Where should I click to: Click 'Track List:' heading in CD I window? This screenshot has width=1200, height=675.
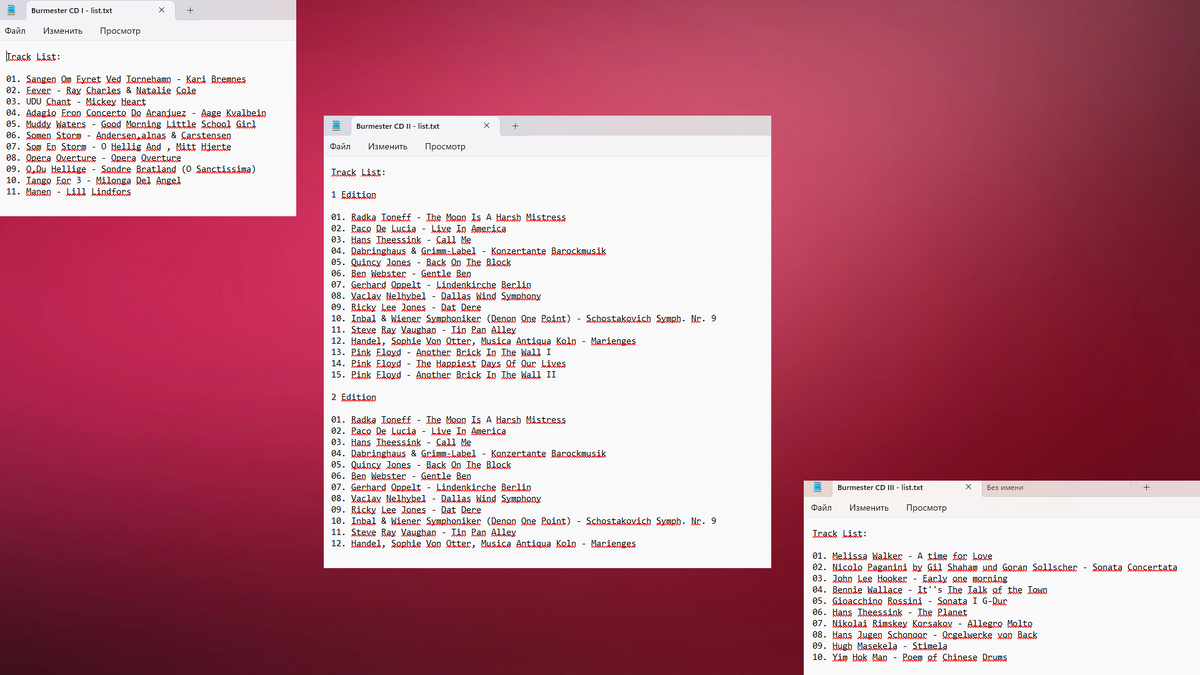coord(33,57)
